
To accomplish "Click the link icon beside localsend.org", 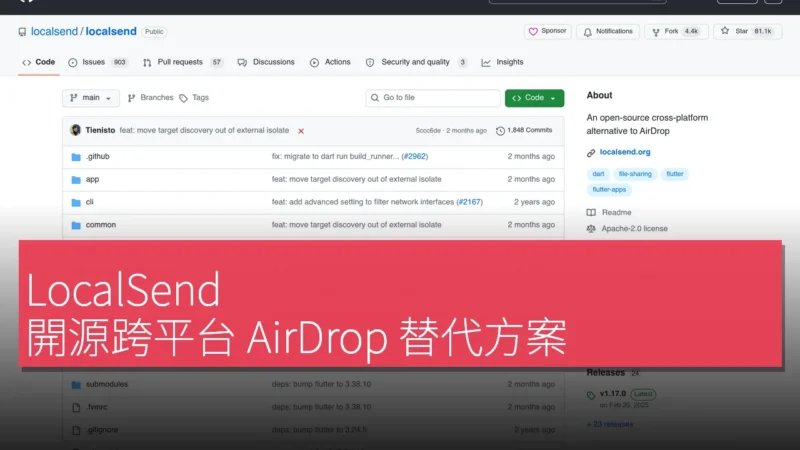I will tap(591, 153).
